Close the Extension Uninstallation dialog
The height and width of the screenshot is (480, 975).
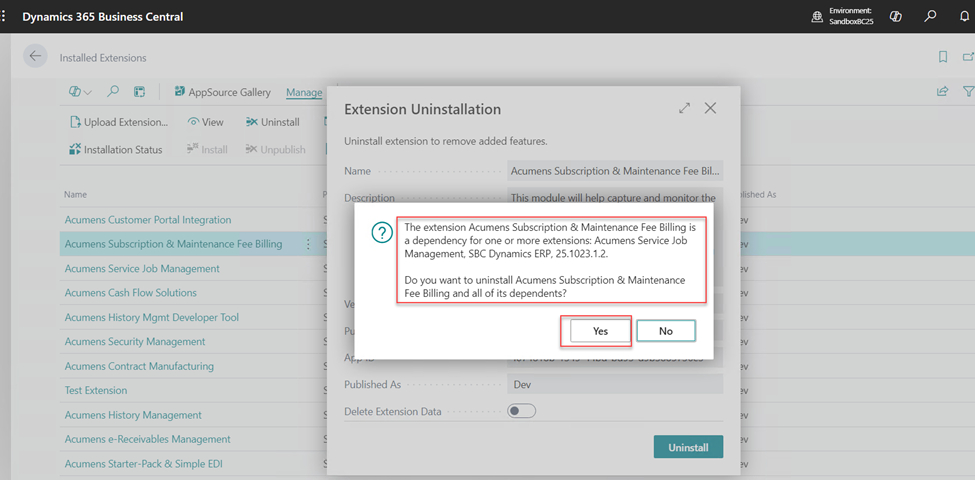click(x=710, y=108)
